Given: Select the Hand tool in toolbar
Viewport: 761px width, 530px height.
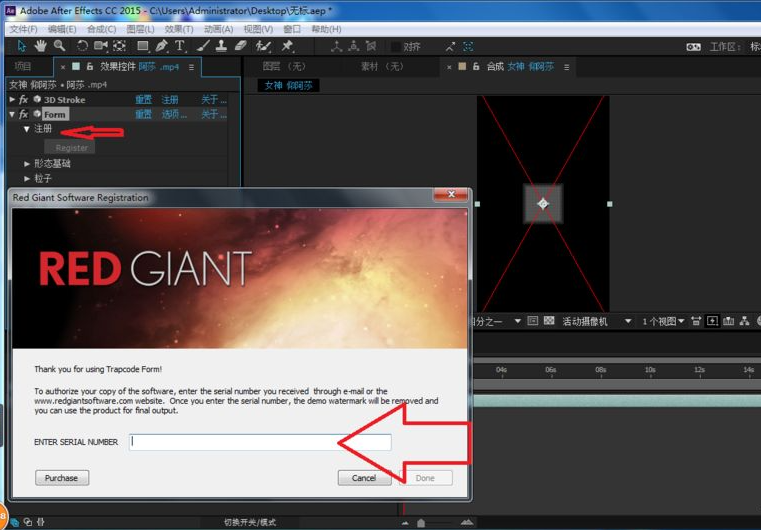Looking at the screenshot, I should [x=41, y=46].
